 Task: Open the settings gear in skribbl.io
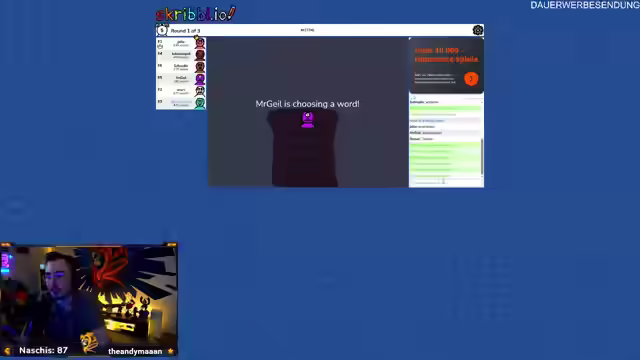click(x=478, y=30)
